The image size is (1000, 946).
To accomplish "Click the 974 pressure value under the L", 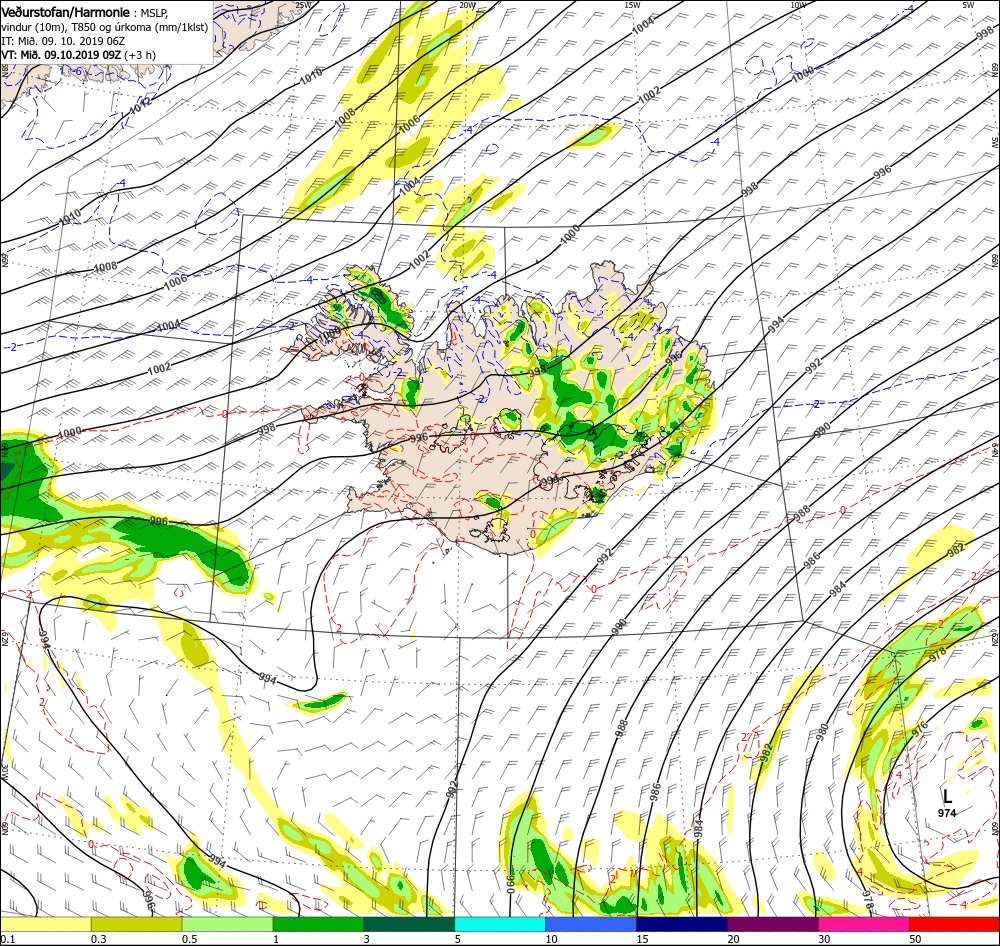I will tap(947, 813).
